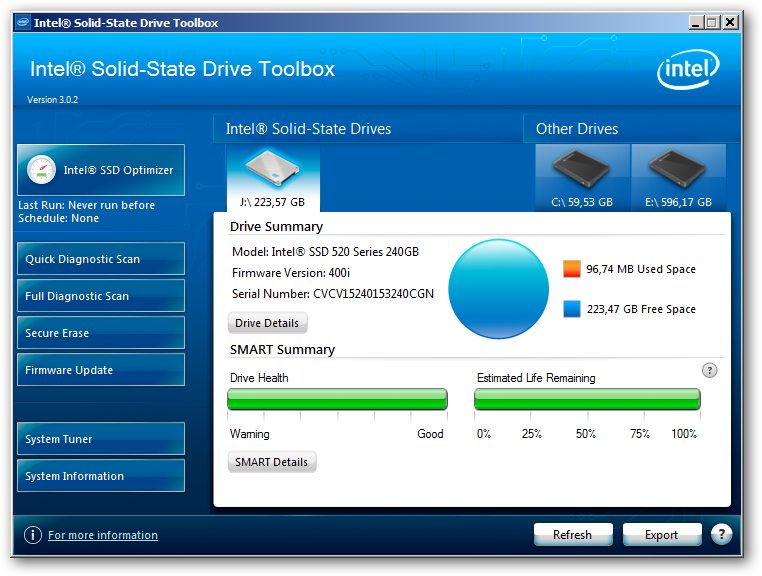Image resolution: width=762 pixels, height=576 pixels.
Task: Click Model: Intel SSD 520 Series 240GB
Action: (325, 252)
